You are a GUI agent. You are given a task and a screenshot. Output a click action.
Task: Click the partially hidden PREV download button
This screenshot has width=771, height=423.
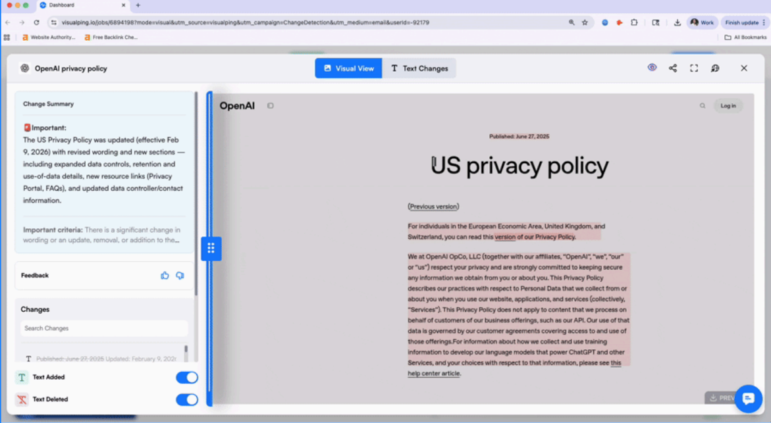(721, 397)
